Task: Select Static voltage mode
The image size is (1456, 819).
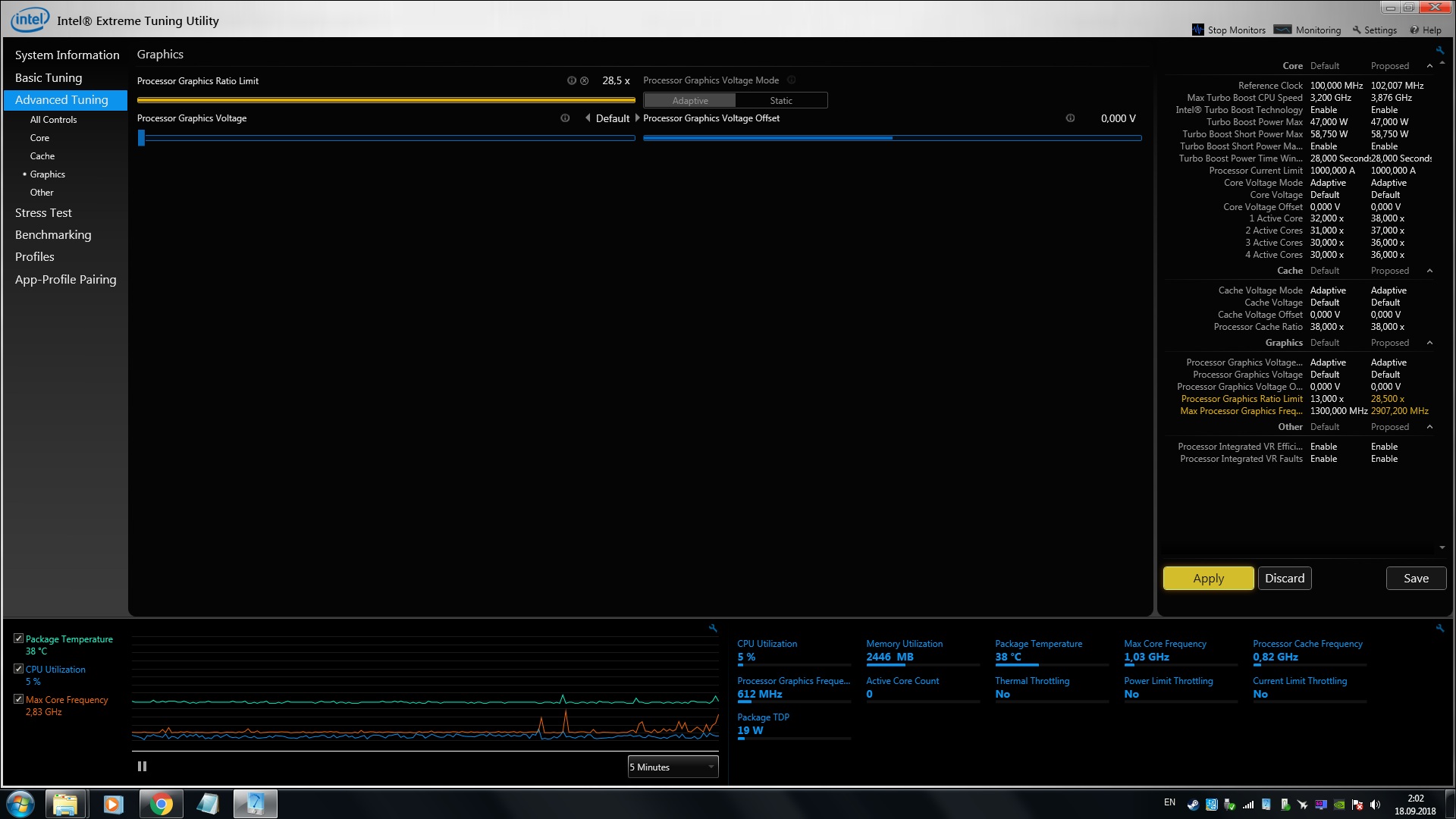Action: [781, 101]
